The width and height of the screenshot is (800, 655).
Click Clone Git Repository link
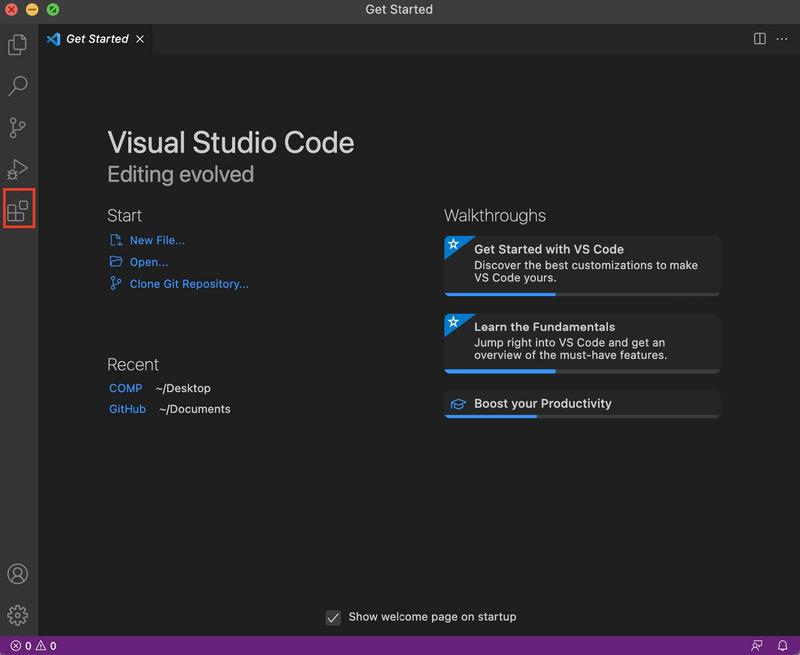188,284
